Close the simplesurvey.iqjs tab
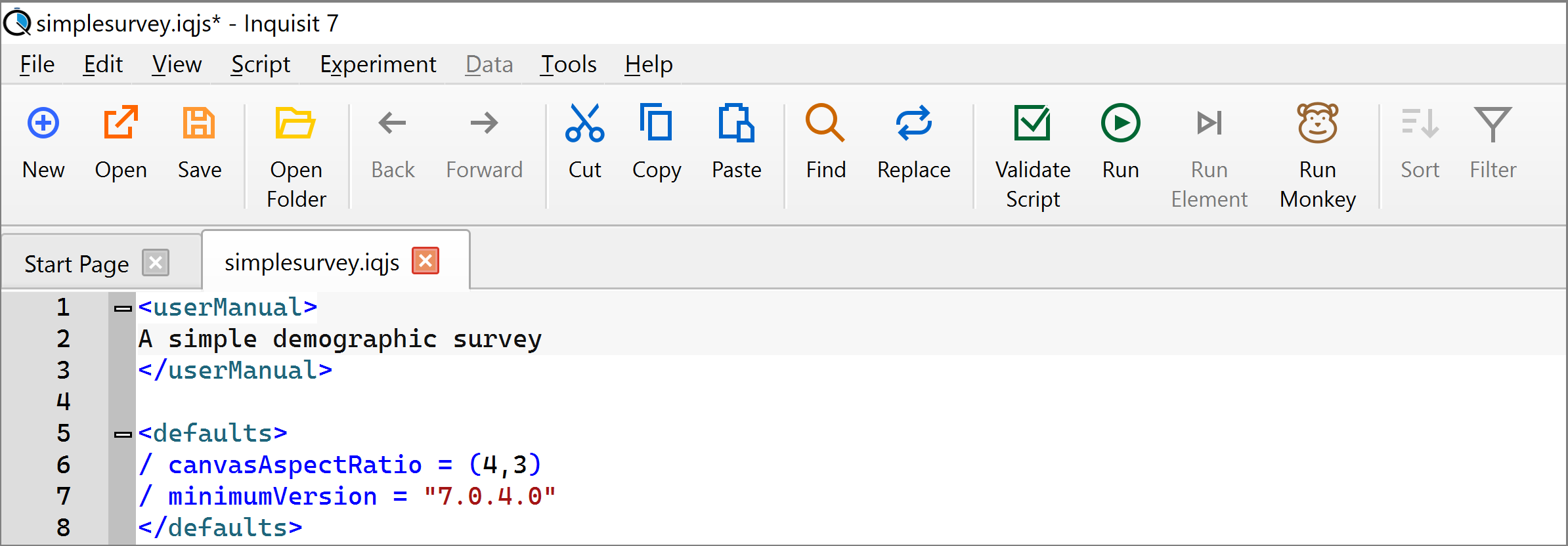Screen dimensions: 1568x546 click(x=425, y=261)
